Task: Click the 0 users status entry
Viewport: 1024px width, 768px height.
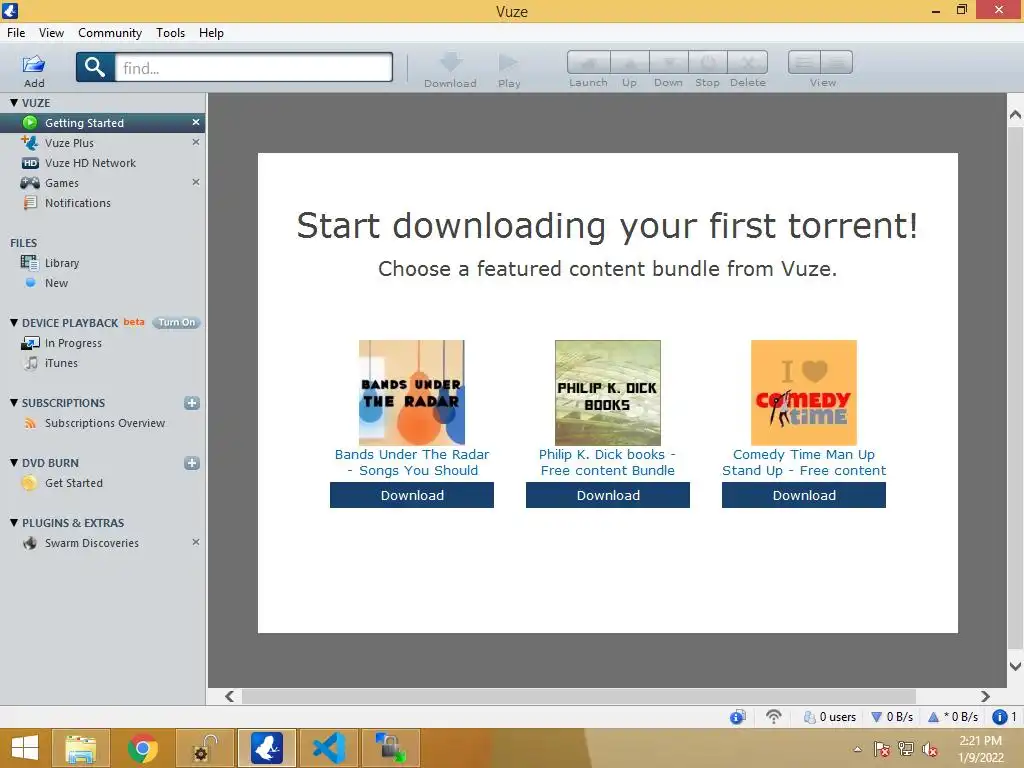Action: 829,717
